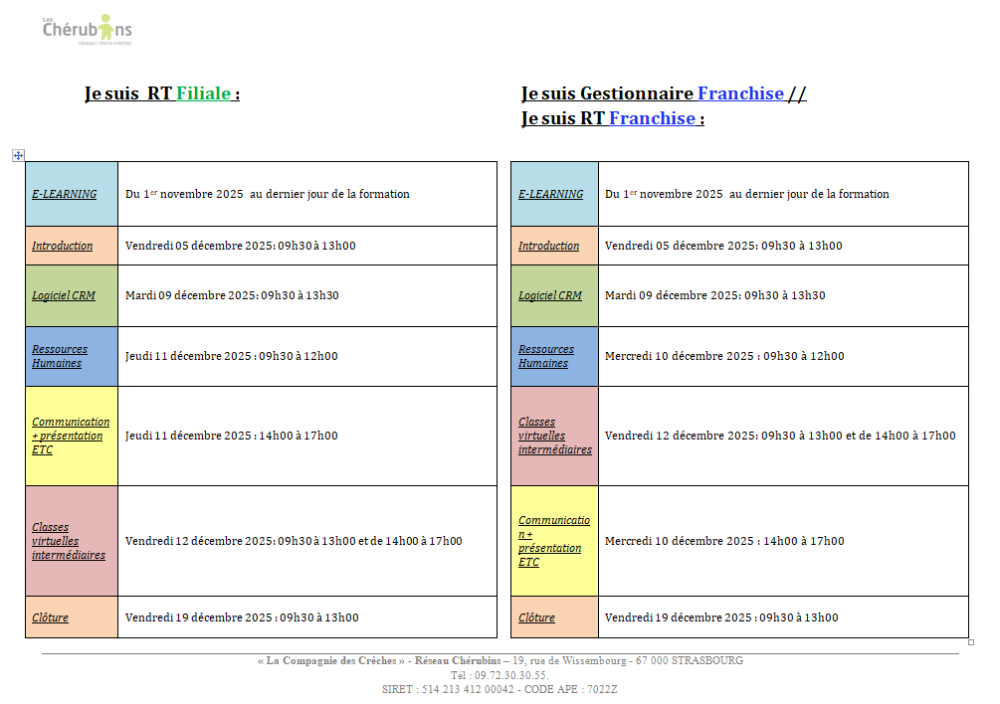The height and width of the screenshot is (704, 1000).
Task: Click Mercredi 10 décembre 09h30 à 12h00 text
Action: tap(724, 356)
